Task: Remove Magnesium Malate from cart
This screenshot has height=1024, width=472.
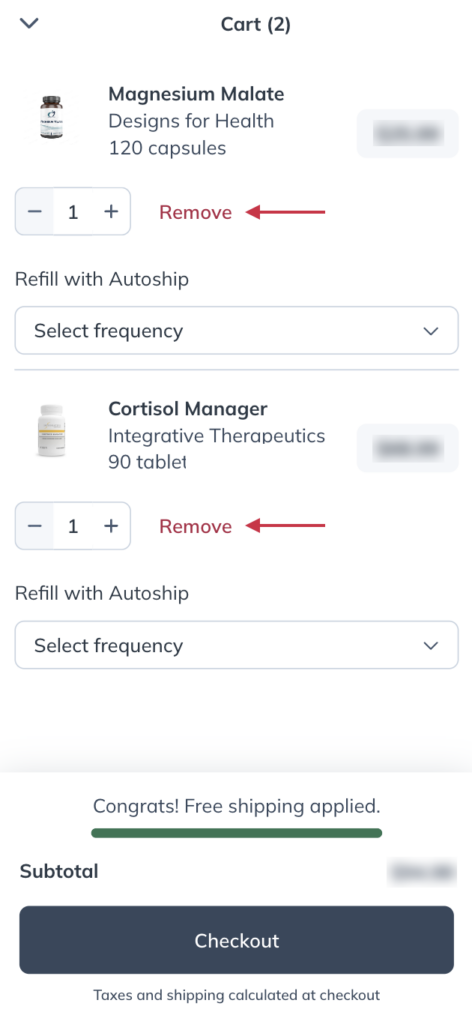Action: (195, 212)
